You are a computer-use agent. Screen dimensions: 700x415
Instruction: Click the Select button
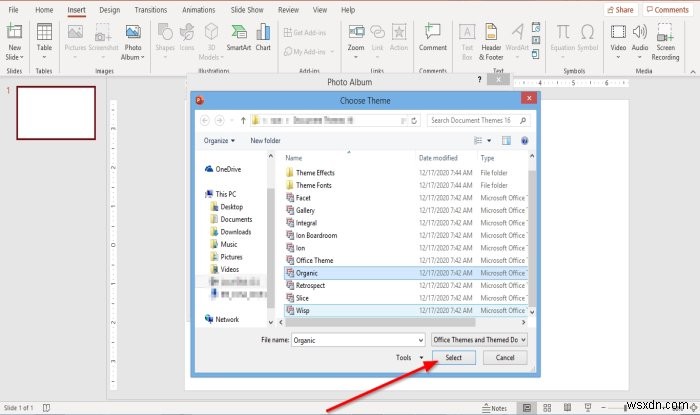(x=454, y=357)
